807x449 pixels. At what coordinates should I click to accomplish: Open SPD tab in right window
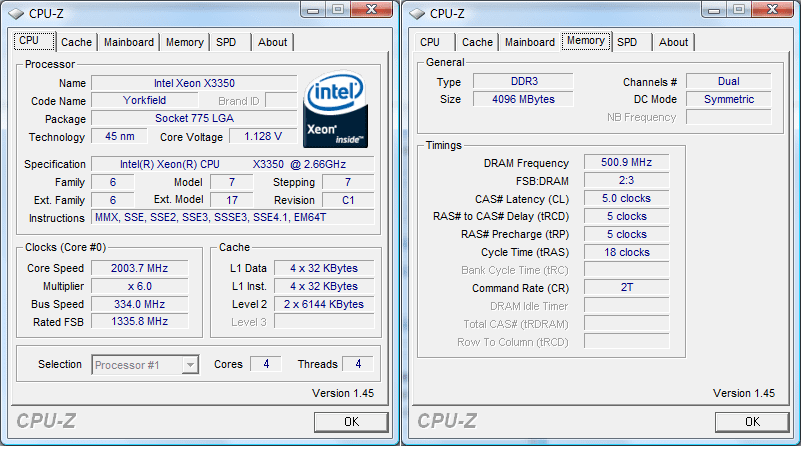[631, 42]
